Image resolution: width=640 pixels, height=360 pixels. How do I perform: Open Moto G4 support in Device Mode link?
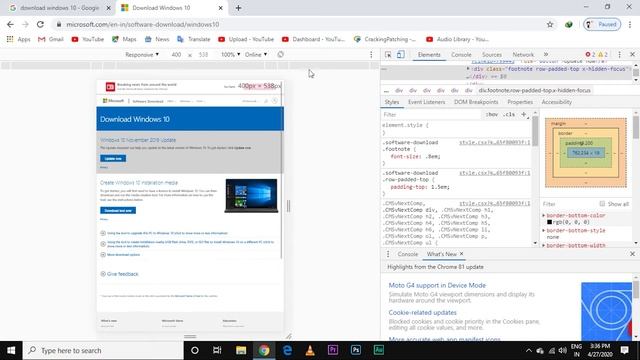[x=437, y=285]
